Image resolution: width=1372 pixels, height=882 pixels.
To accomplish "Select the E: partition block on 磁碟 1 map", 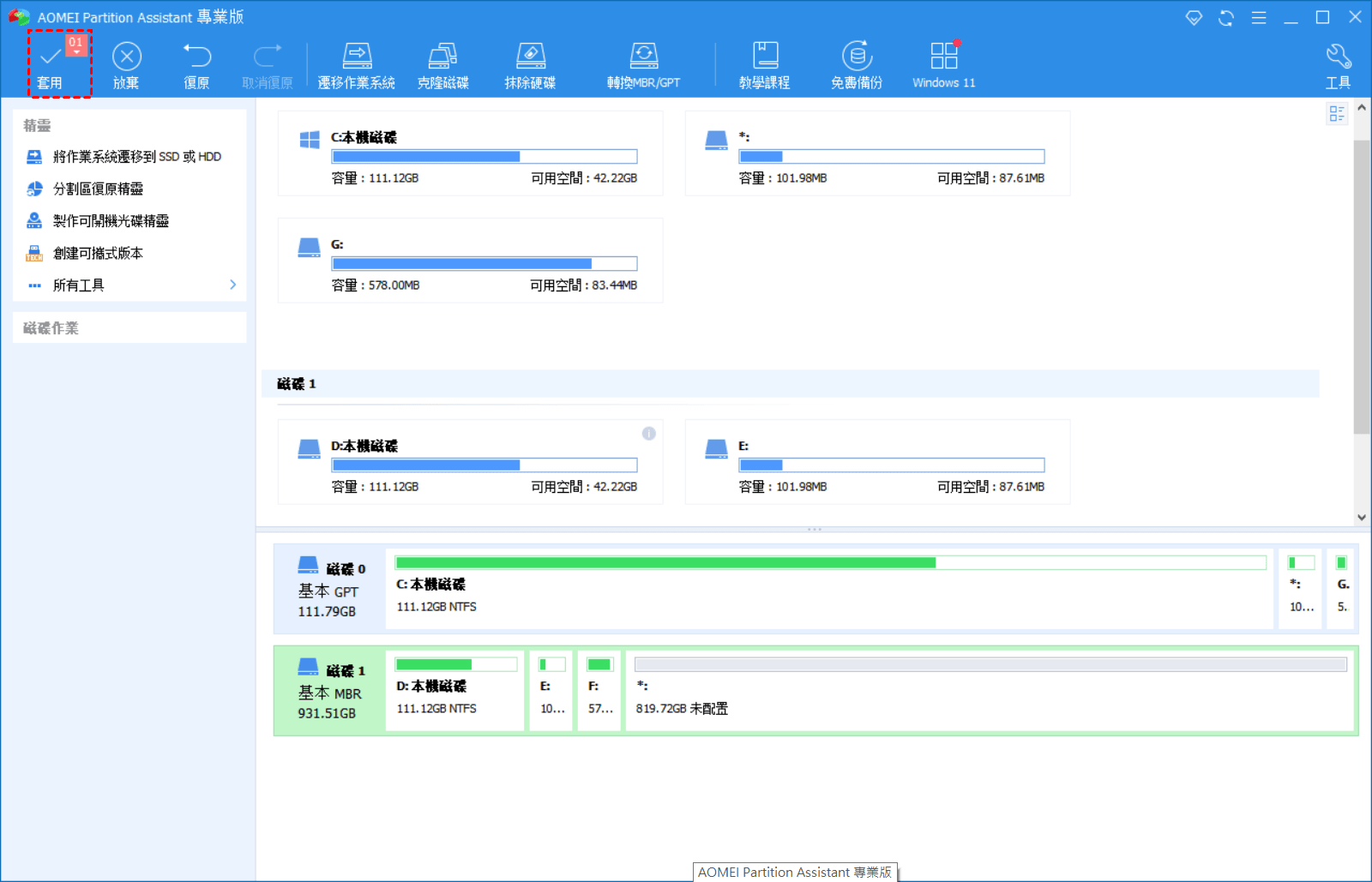I will 551,691.
